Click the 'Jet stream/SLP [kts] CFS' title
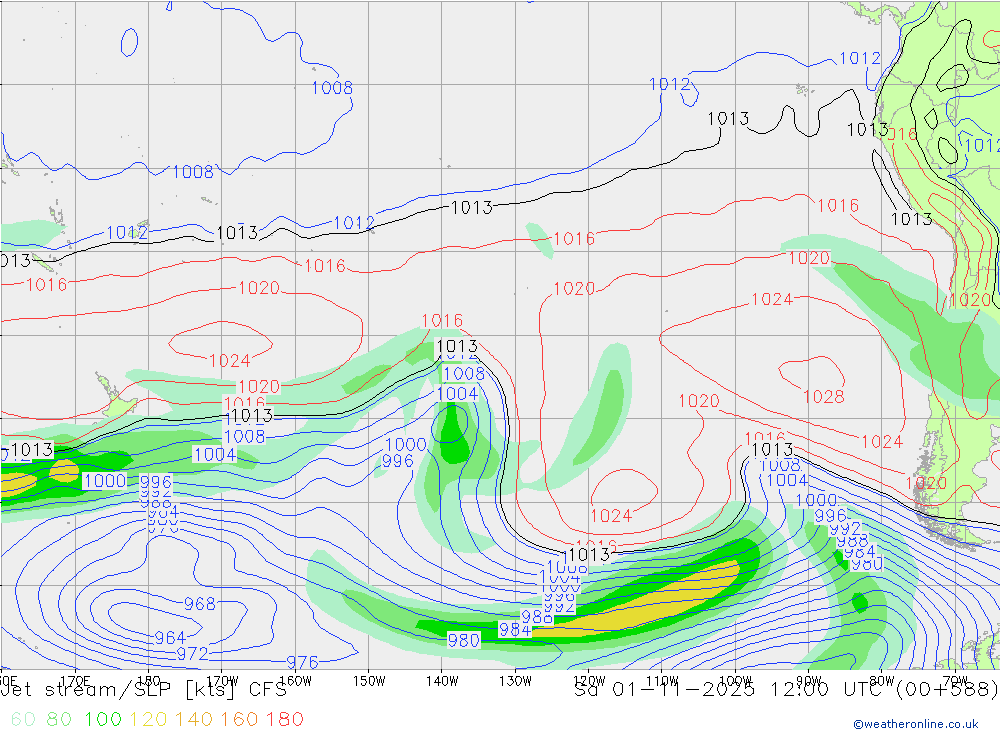Viewport: 1000px width, 733px height. tap(143, 690)
